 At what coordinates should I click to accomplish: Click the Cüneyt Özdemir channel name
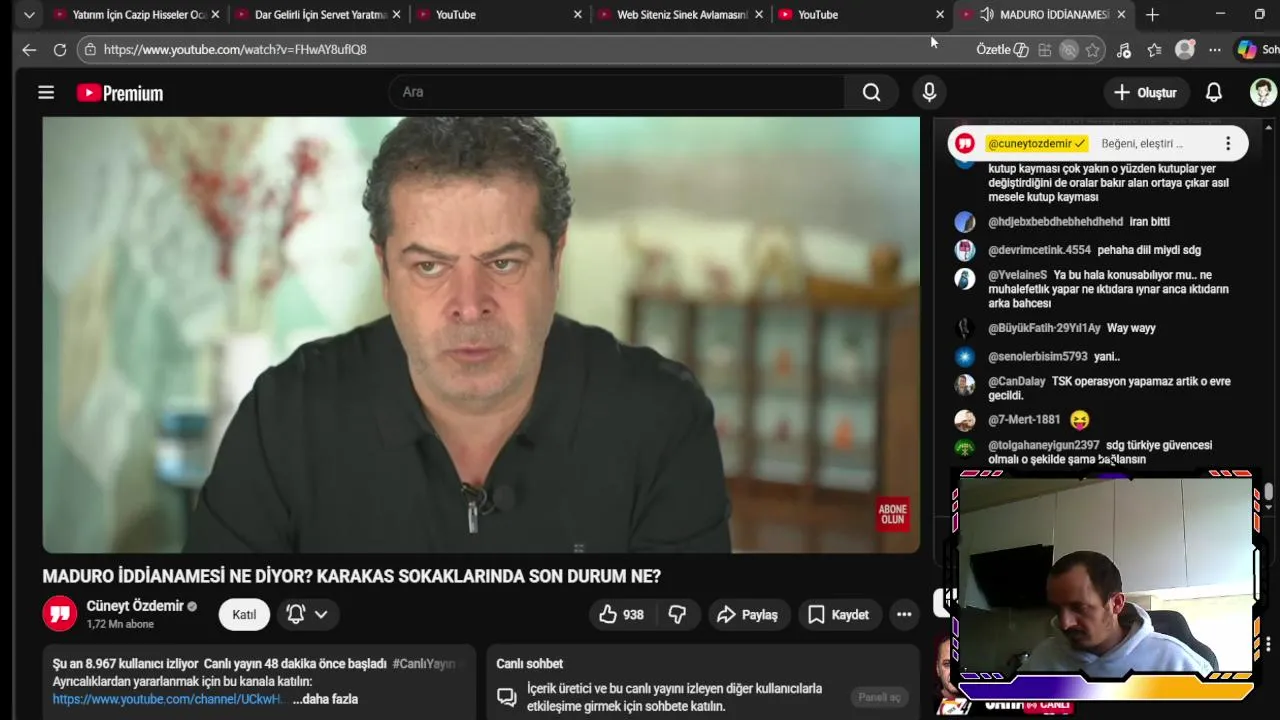[x=135, y=605]
